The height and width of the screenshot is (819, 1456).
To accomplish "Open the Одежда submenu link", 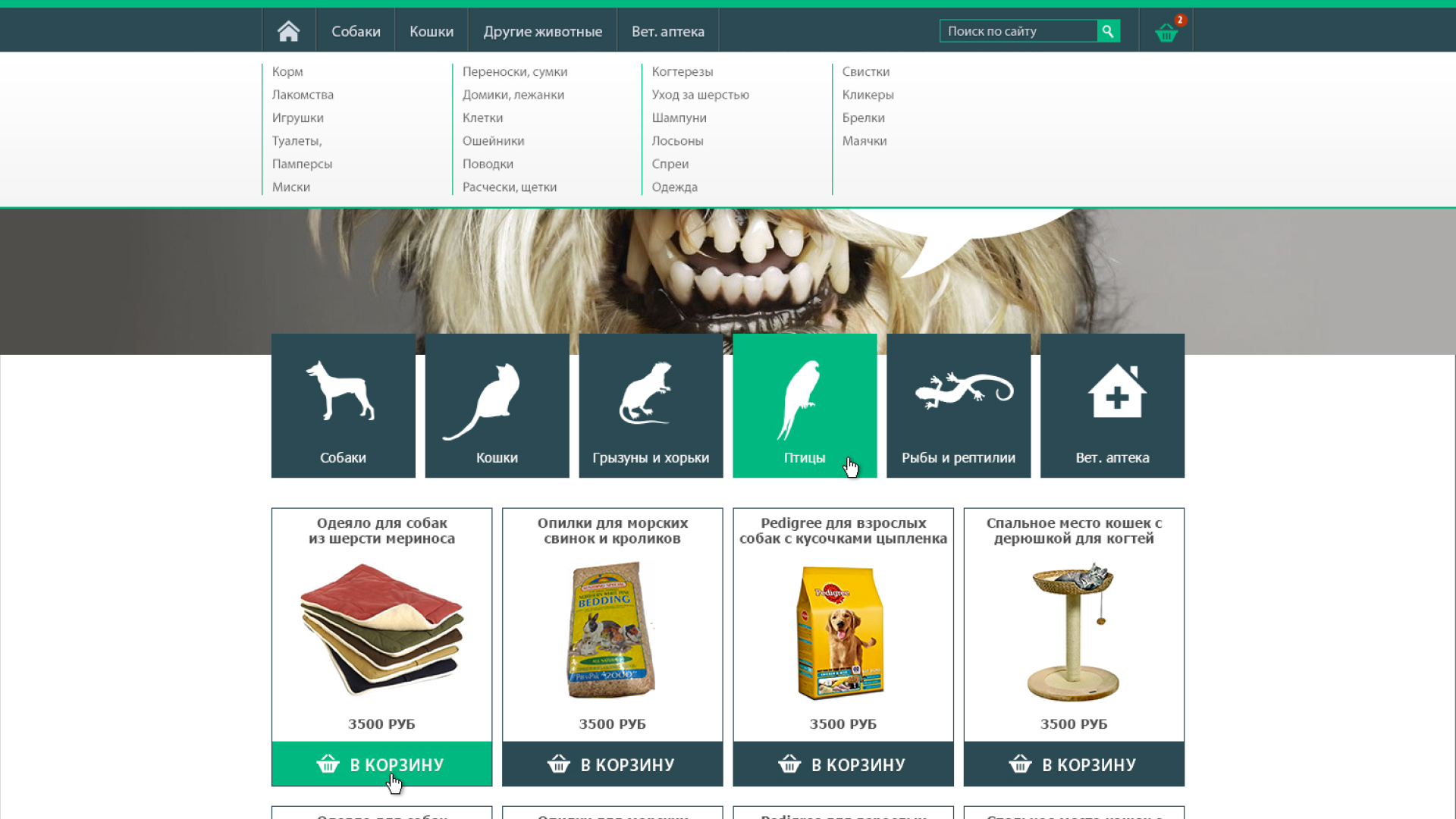I will (675, 187).
